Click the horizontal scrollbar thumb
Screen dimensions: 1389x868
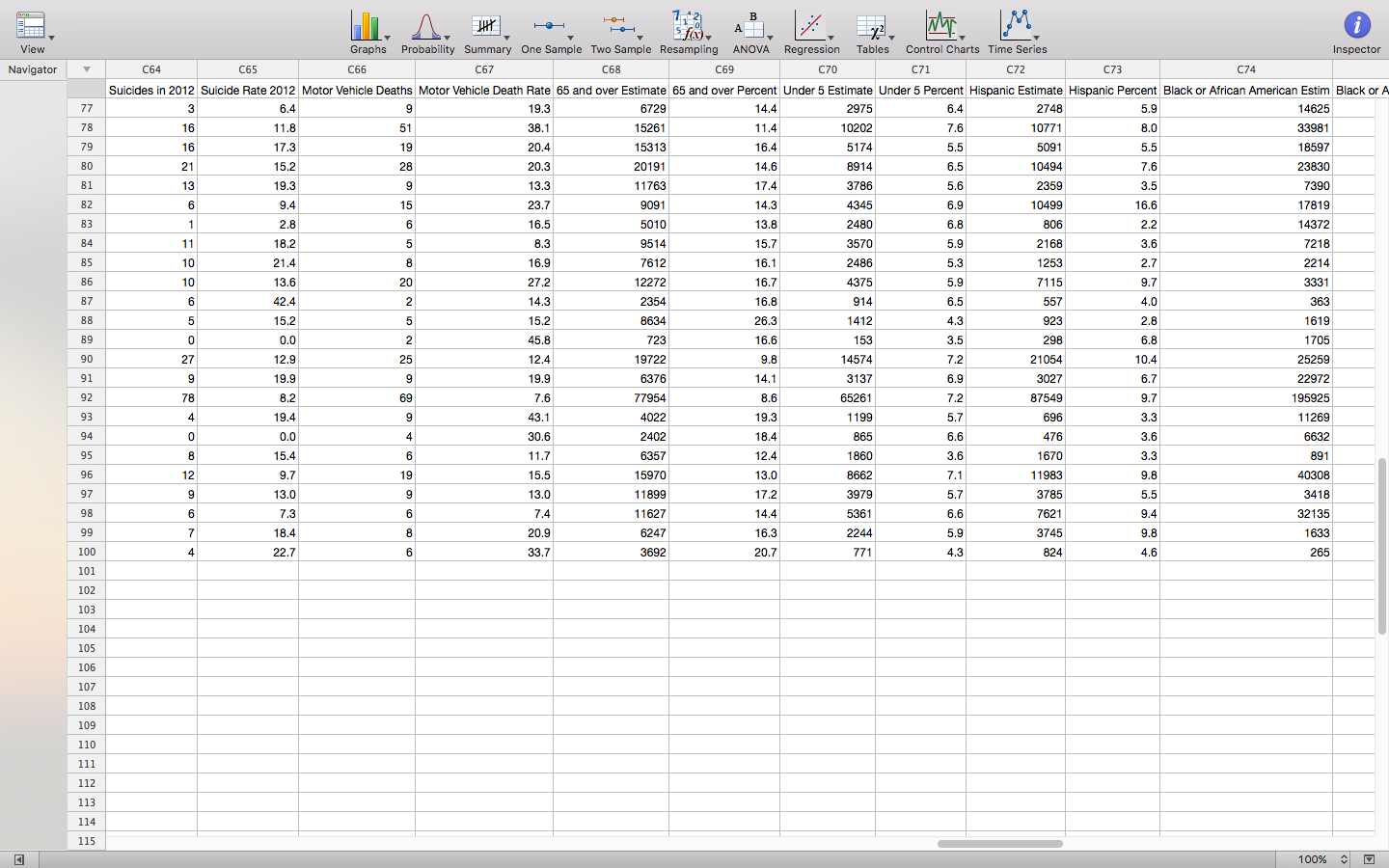[x=1000, y=844]
